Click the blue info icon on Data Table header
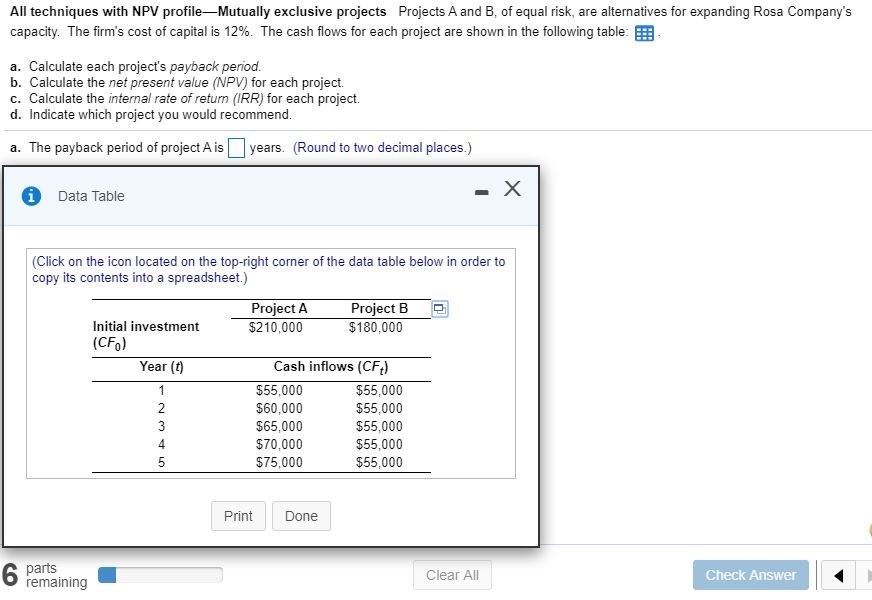The height and width of the screenshot is (600, 872). (x=30, y=196)
